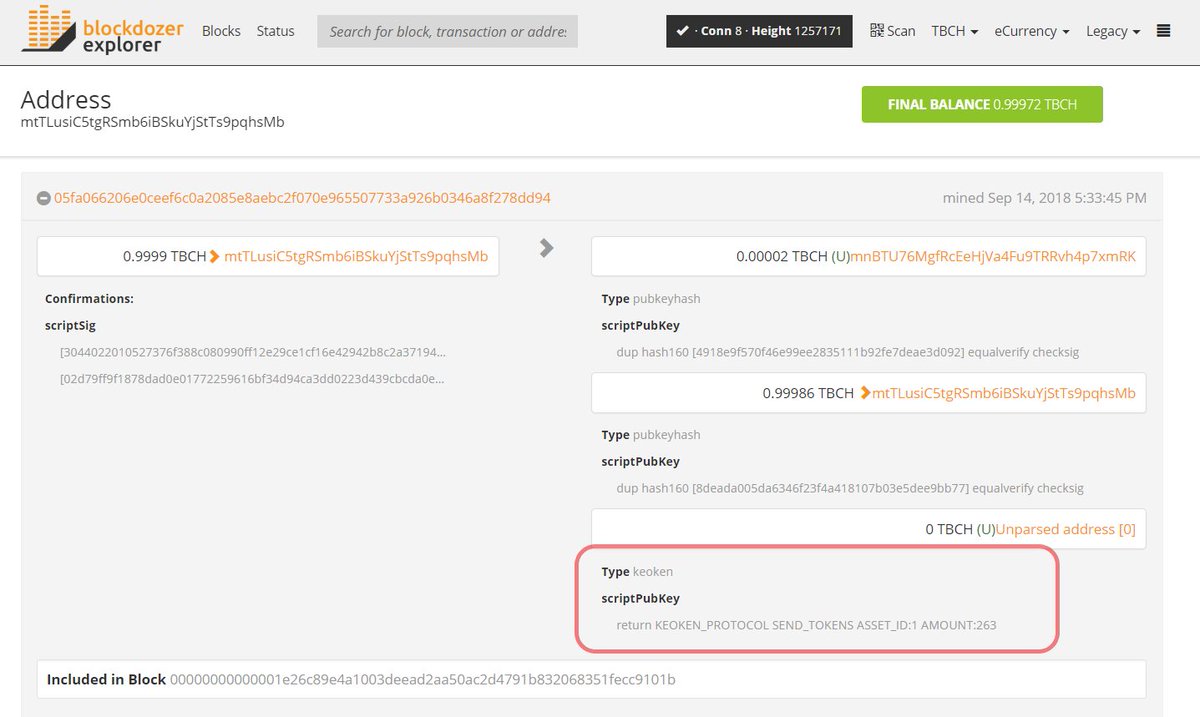Image resolution: width=1200 pixels, height=717 pixels.
Task: Focus the block, transaction or address search field
Action: [x=447, y=31]
